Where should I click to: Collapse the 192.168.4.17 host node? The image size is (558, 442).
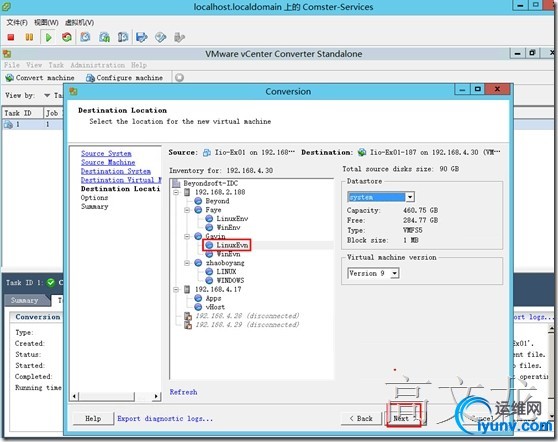176,289
